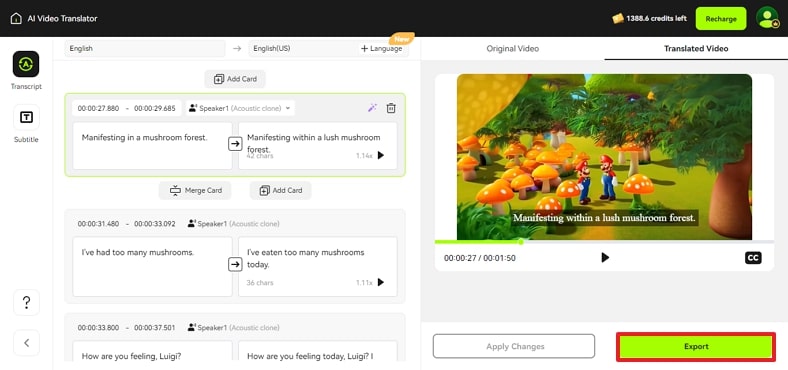Delete the mushroom forest card with trash icon
Image resolution: width=788 pixels, height=370 pixels.
click(391, 108)
